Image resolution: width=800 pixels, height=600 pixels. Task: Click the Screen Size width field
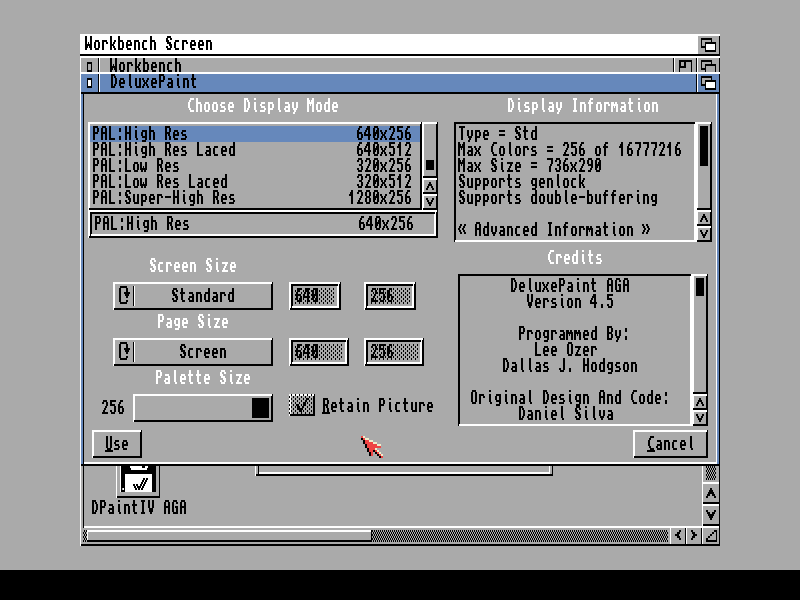[x=315, y=295]
